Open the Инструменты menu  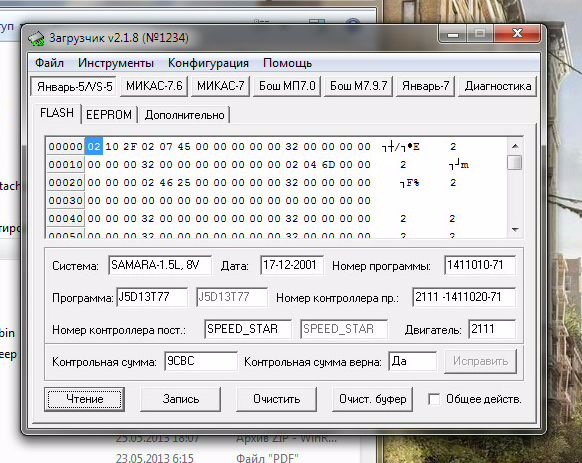(116, 63)
